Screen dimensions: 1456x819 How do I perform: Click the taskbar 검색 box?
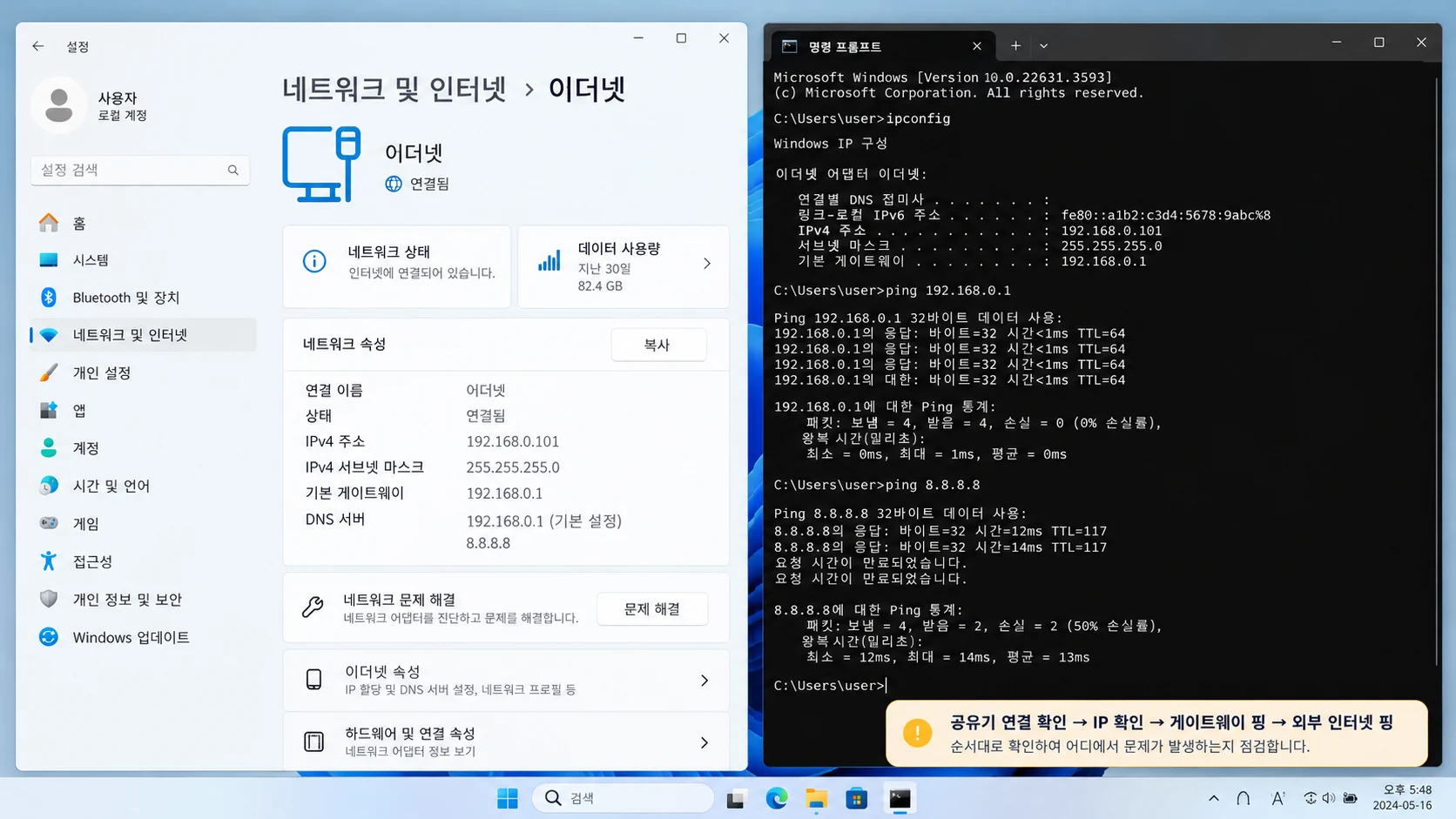click(x=623, y=798)
